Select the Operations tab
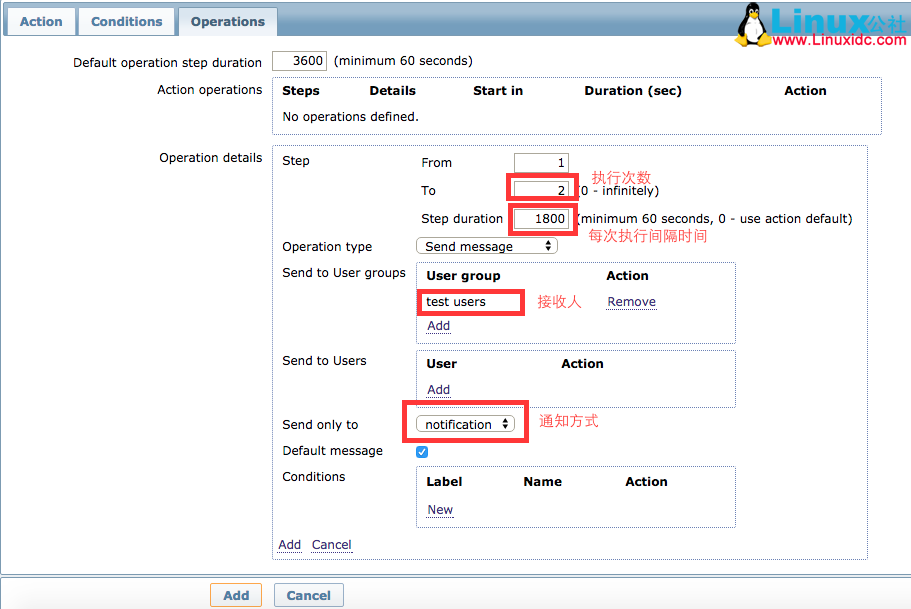The width and height of the screenshot is (911, 609). [x=228, y=21]
